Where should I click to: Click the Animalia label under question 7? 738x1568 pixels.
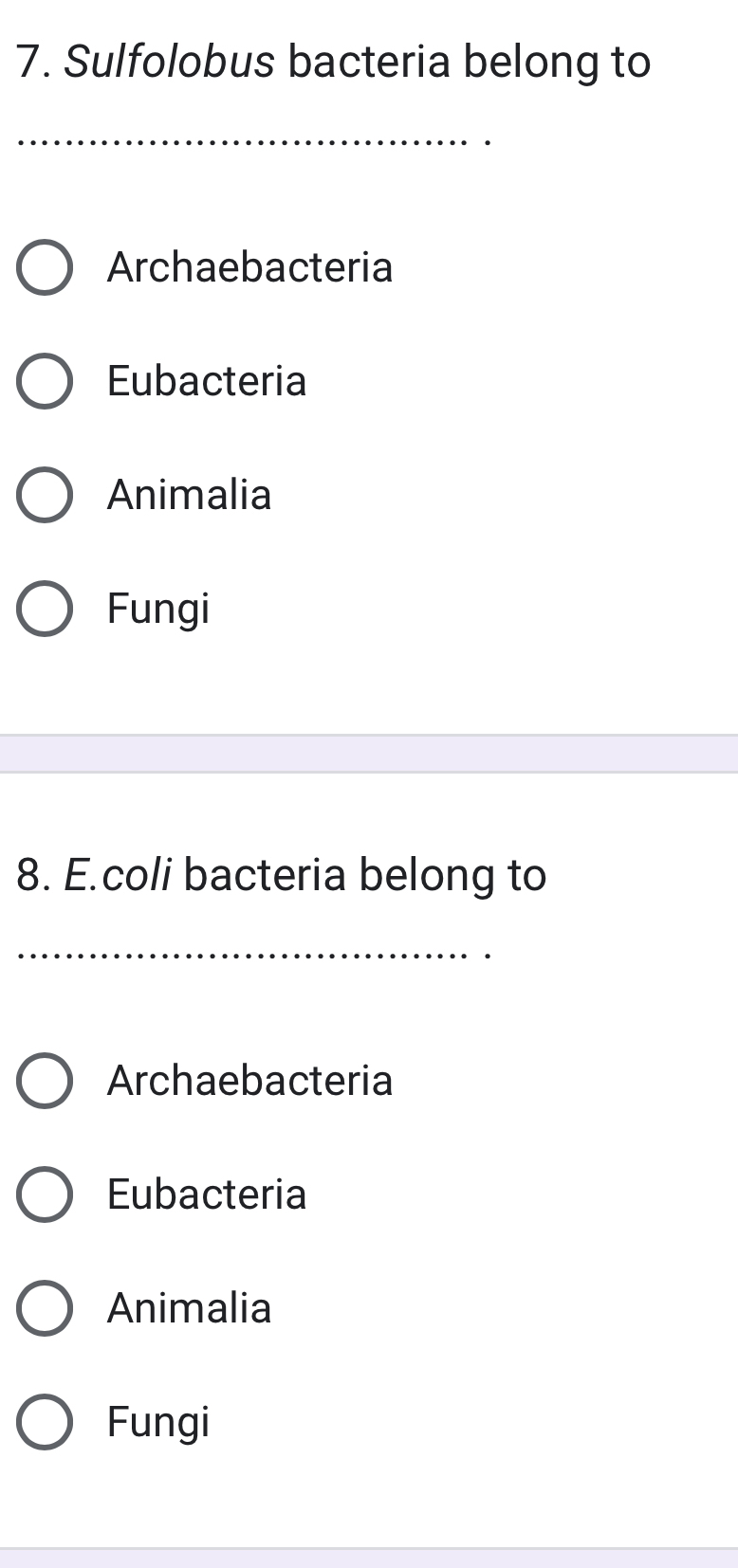point(190,494)
